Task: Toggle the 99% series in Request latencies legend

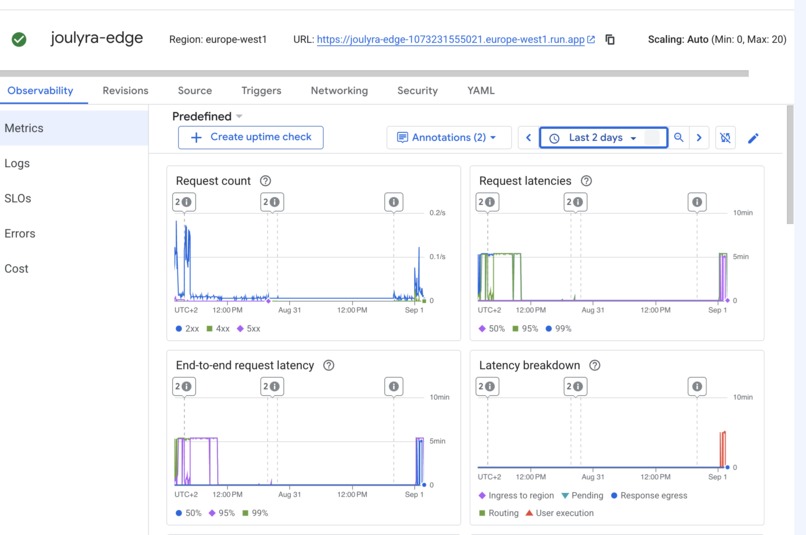Action: tap(558, 328)
